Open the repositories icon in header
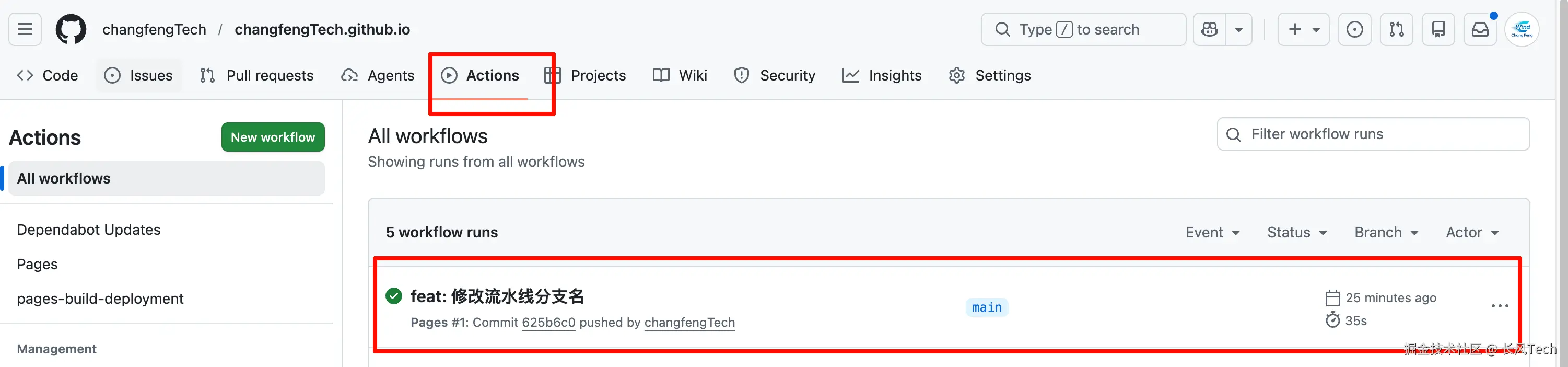Viewport: 1568px width, 367px height. (1438, 29)
